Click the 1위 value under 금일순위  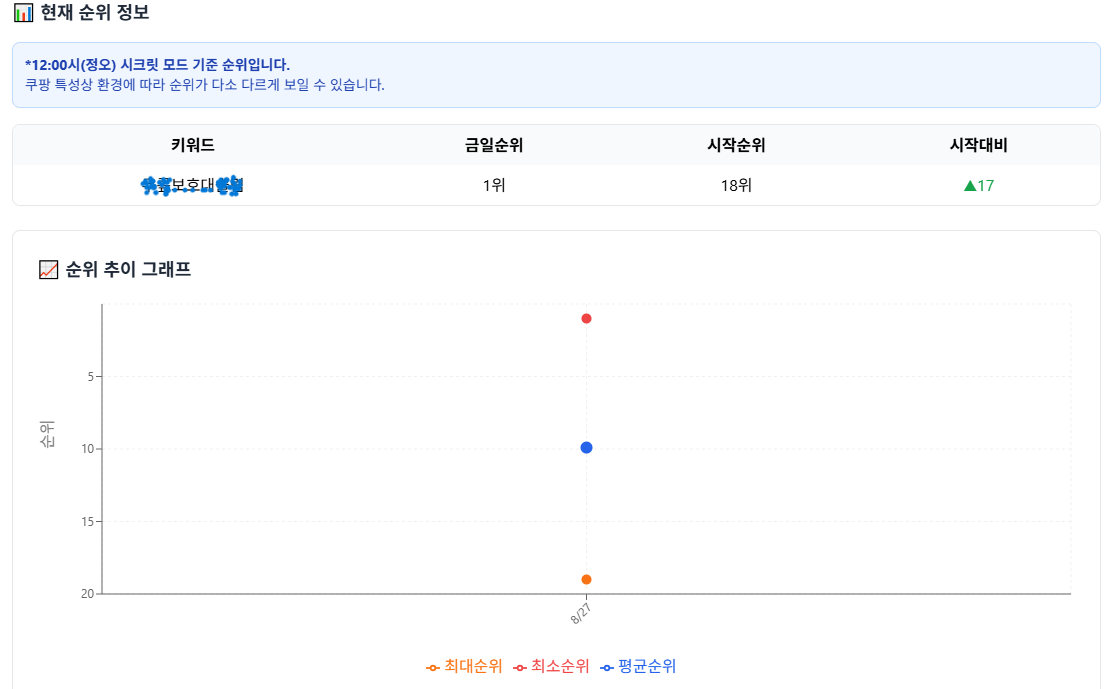494,186
